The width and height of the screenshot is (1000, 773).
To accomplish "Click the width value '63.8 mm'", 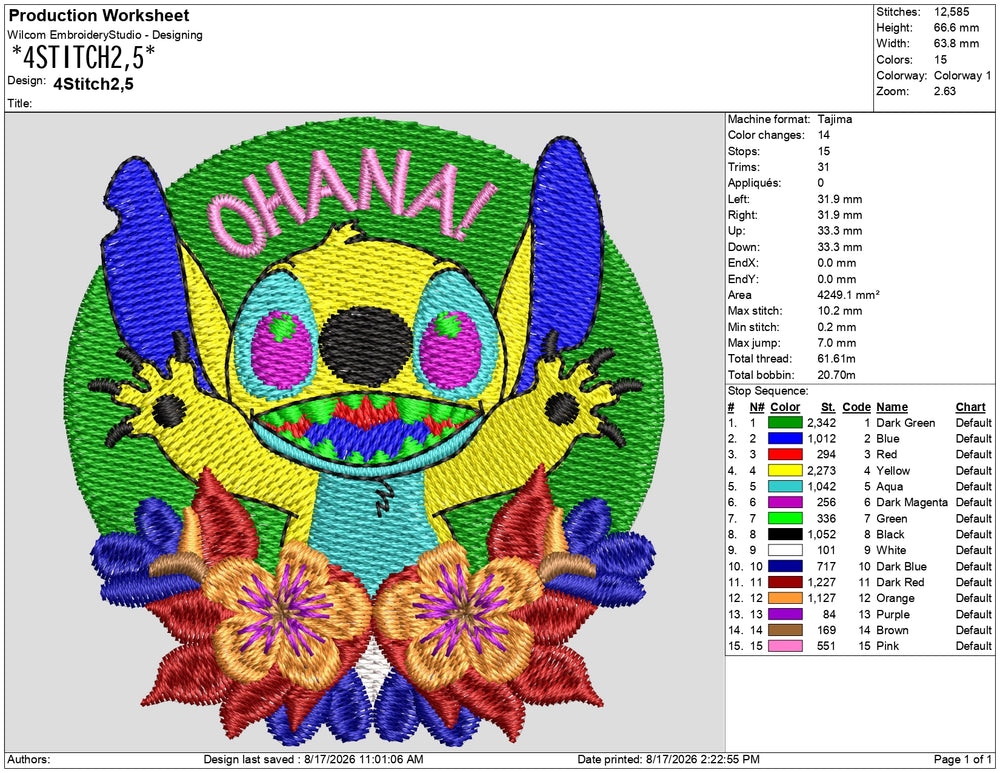I will 956,43.
